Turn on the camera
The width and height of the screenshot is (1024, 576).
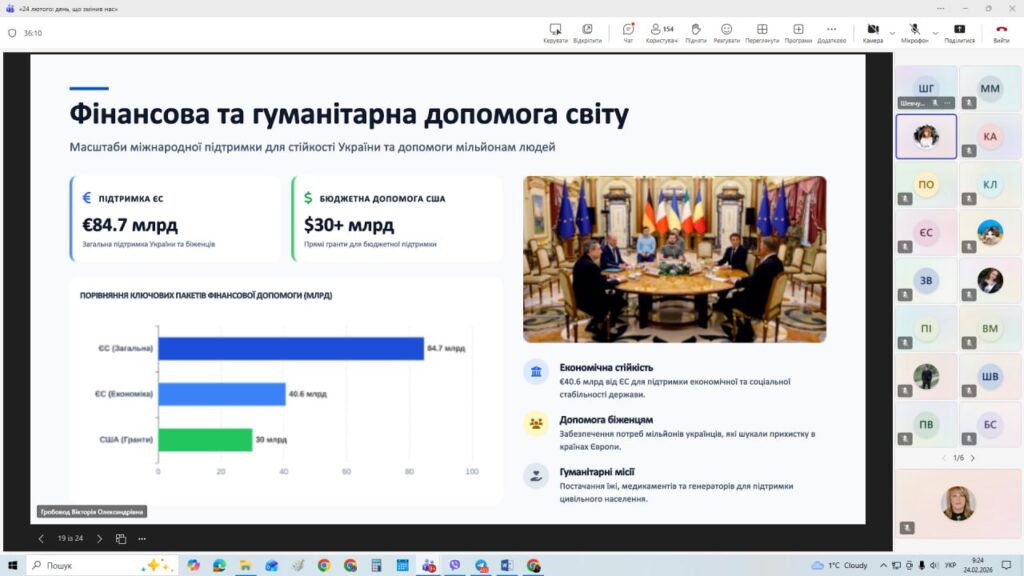click(872, 32)
